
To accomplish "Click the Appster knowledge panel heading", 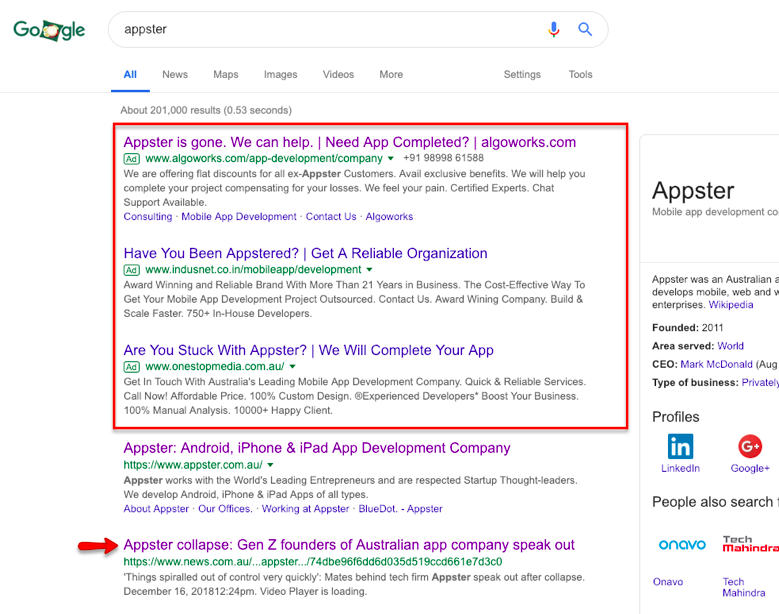I will 693,191.
